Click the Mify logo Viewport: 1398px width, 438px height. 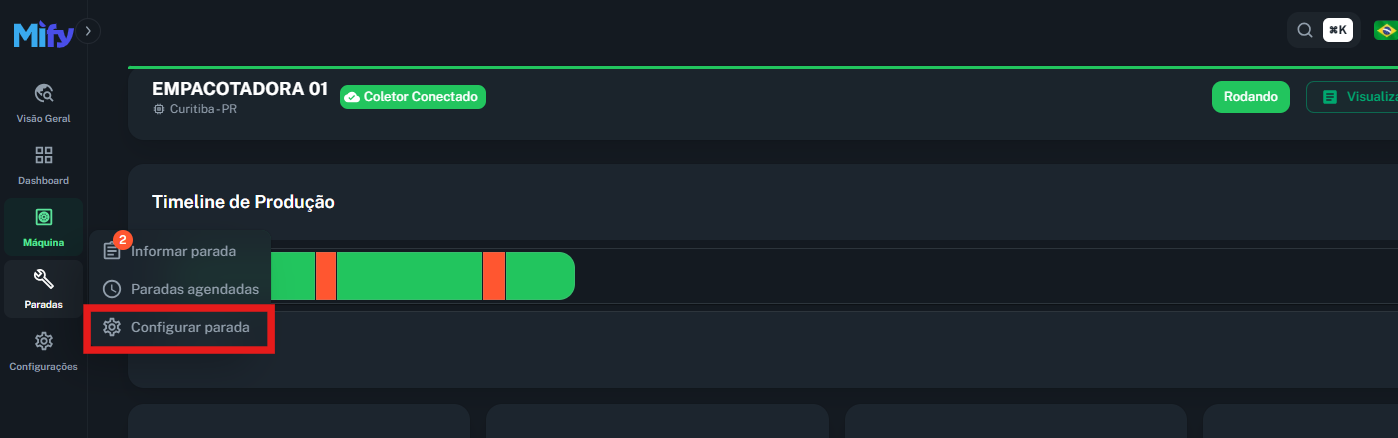[x=43, y=35]
